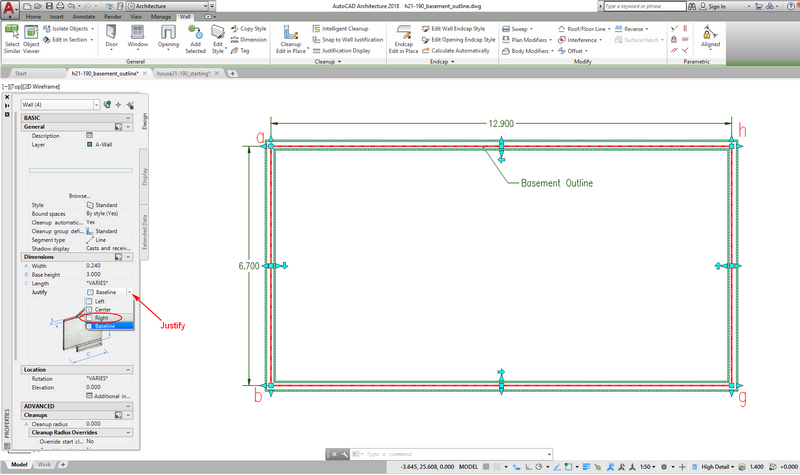The height and width of the screenshot is (475, 800).
Task: Click the Sign In button
Action: (x=713, y=6)
